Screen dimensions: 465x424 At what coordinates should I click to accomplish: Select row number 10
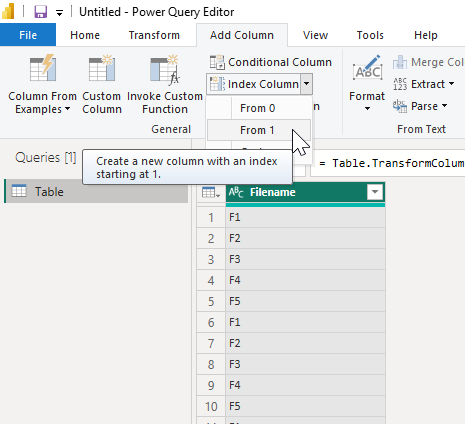(211, 407)
